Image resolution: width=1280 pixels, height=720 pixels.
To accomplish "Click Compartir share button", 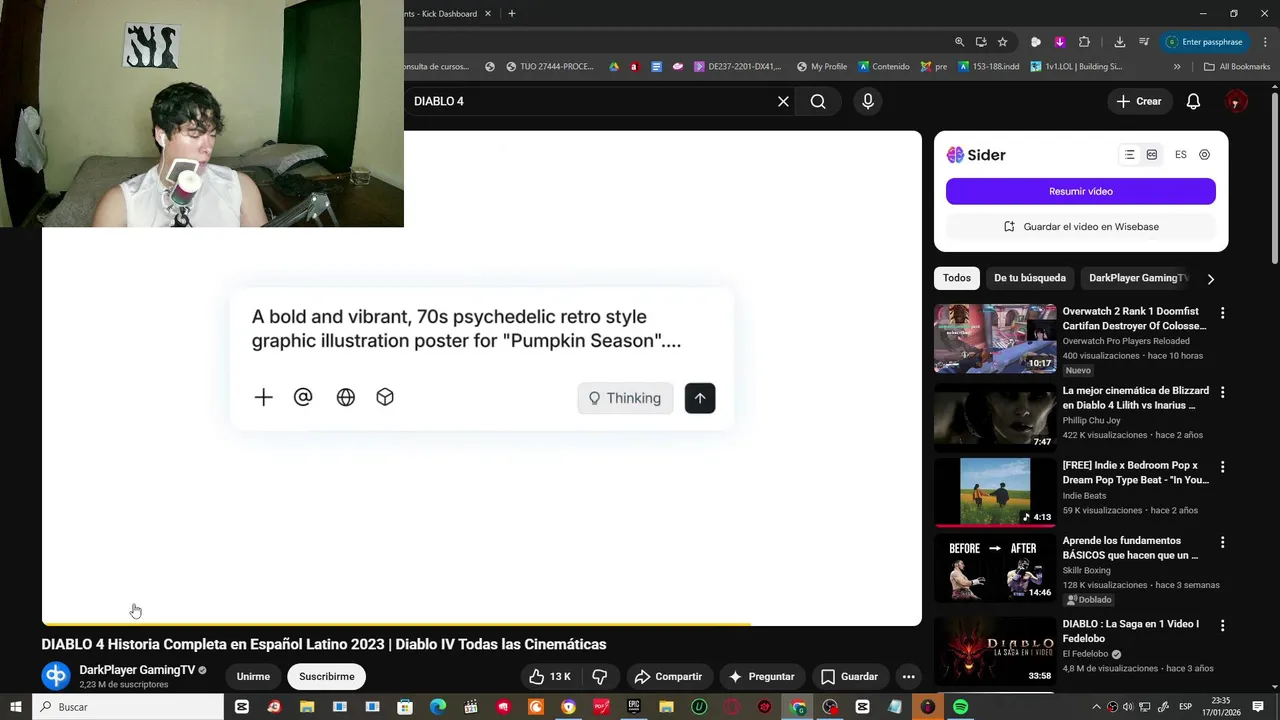I will [x=668, y=677].
